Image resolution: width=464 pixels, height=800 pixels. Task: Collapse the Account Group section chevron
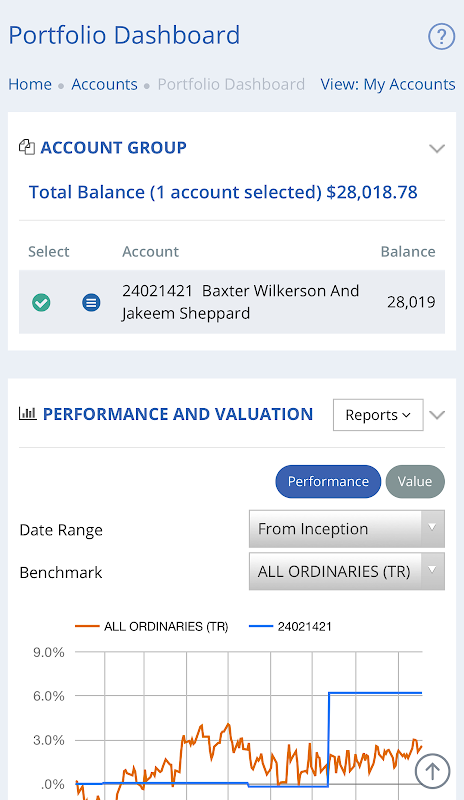pyautogui.click(x=437, y=148)
